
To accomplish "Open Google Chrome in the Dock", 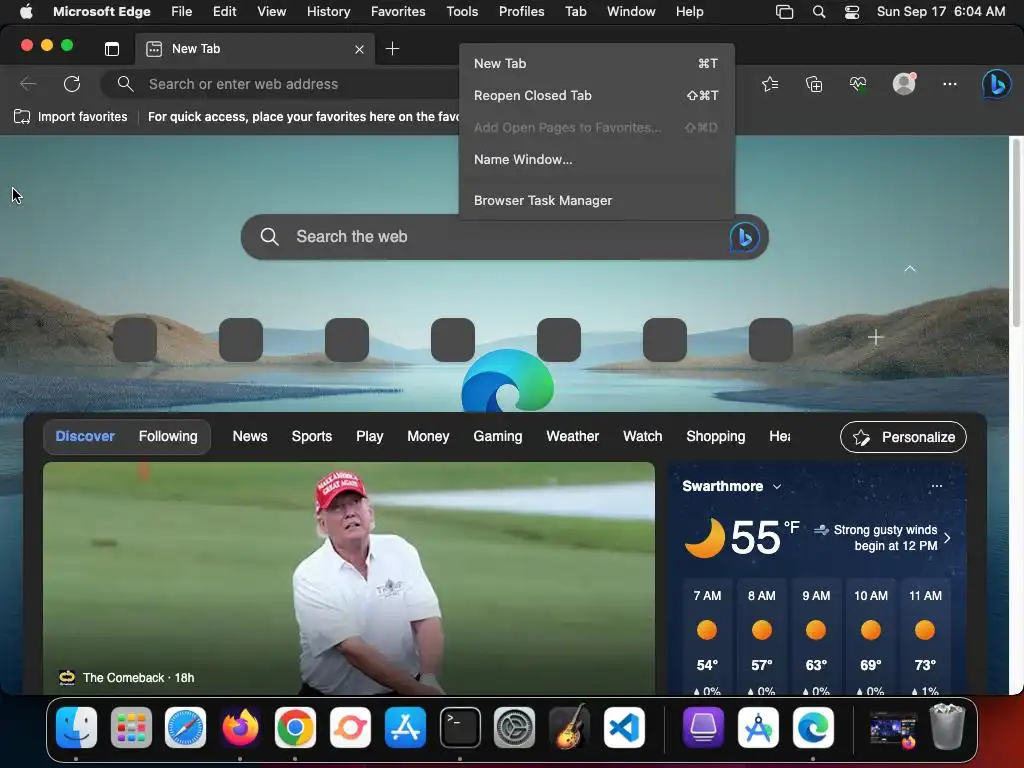I will point(295,728).
